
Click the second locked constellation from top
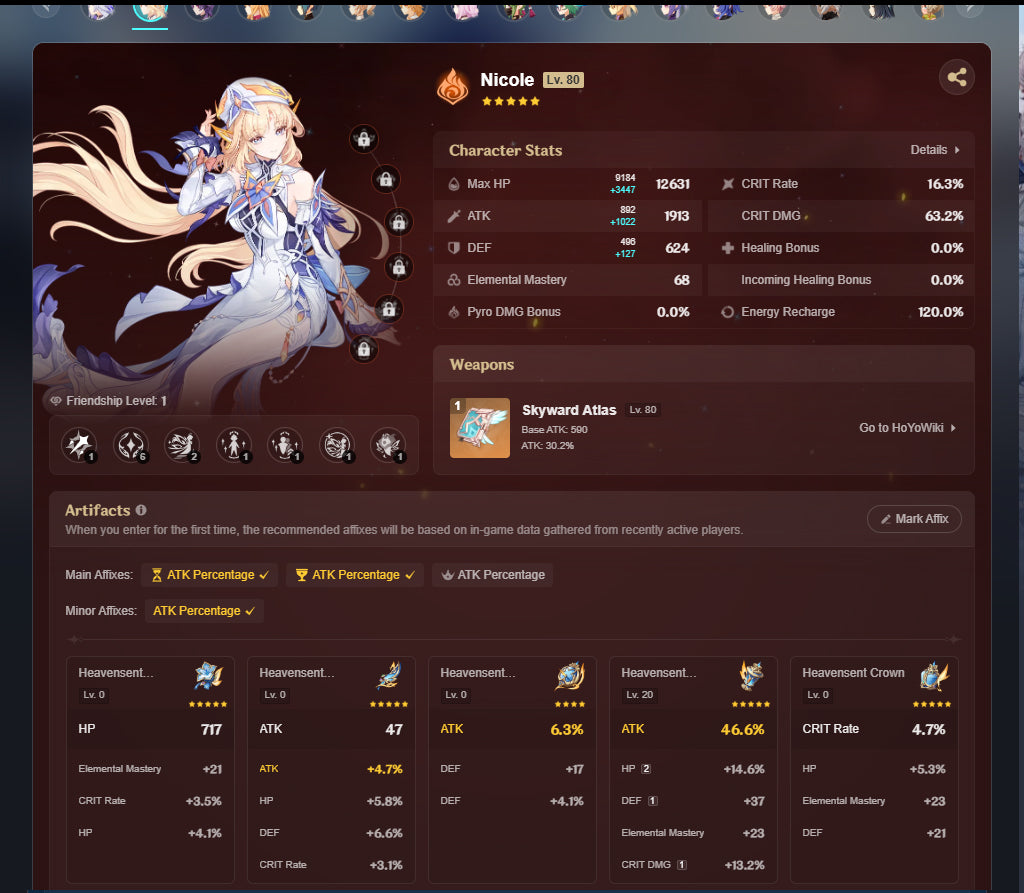coord(386,180)
